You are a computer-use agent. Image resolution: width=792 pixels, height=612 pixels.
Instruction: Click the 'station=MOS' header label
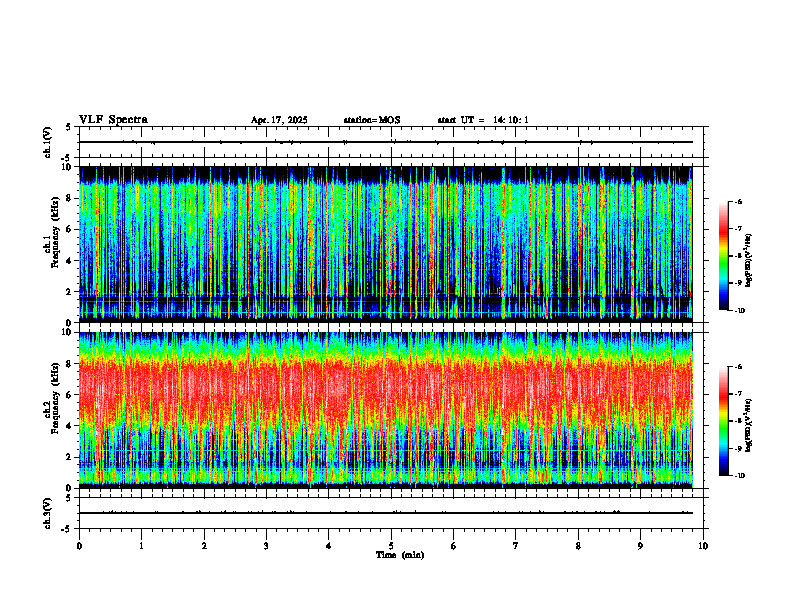coord(372,120)
